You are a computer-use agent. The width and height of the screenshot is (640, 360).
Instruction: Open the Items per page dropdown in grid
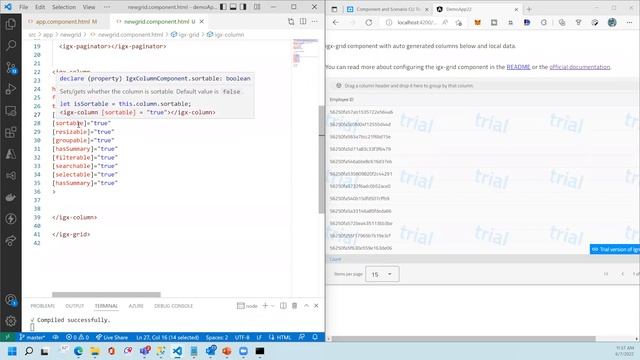pyautogui.click(x=382, y=274)
